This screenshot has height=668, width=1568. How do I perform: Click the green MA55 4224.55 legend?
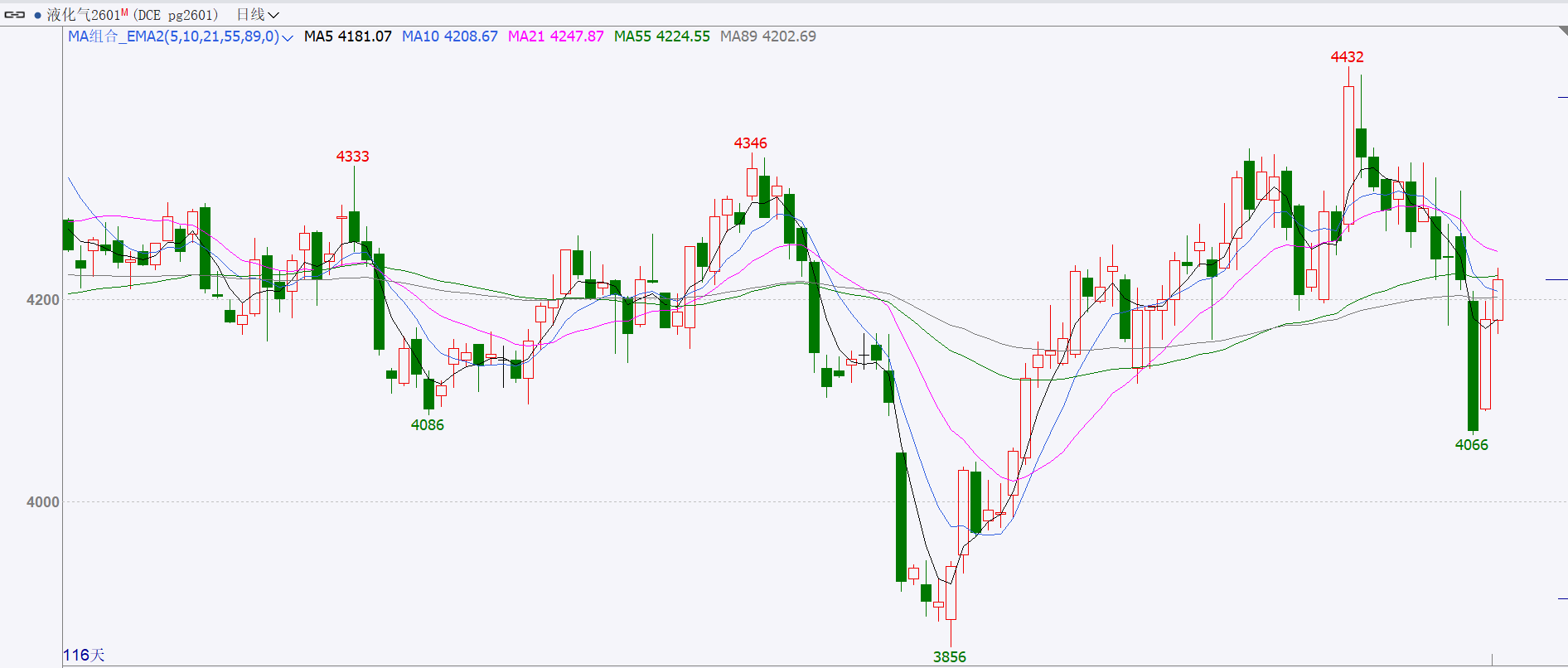661,36
